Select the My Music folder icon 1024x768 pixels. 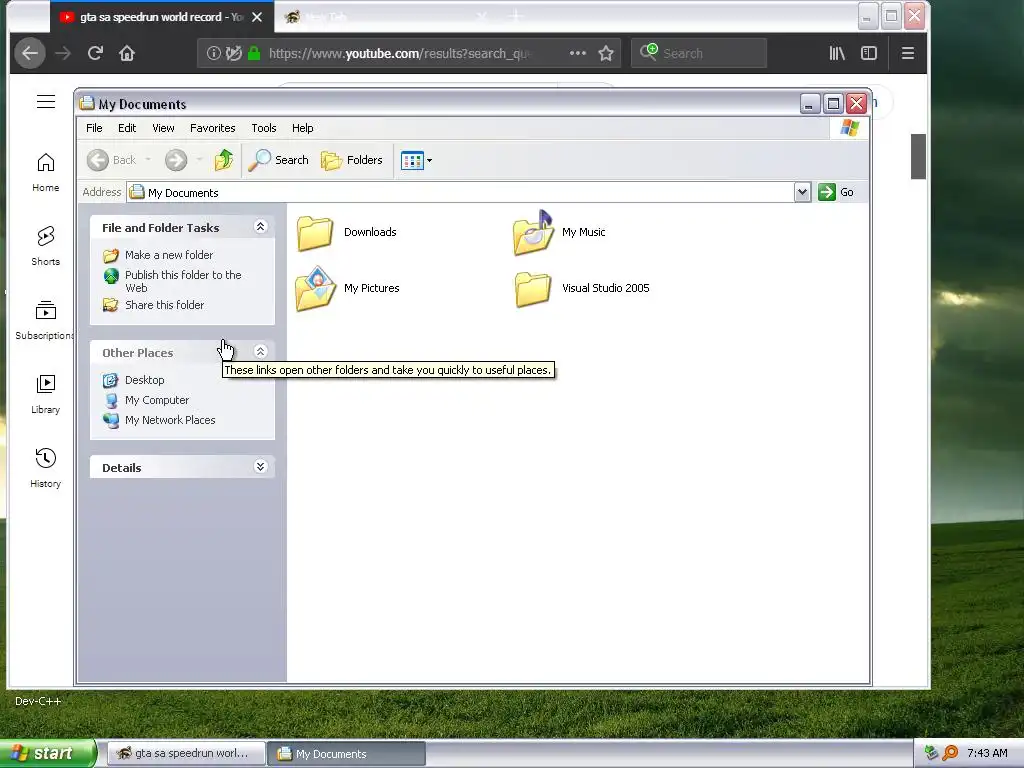[x=533, y=232]
